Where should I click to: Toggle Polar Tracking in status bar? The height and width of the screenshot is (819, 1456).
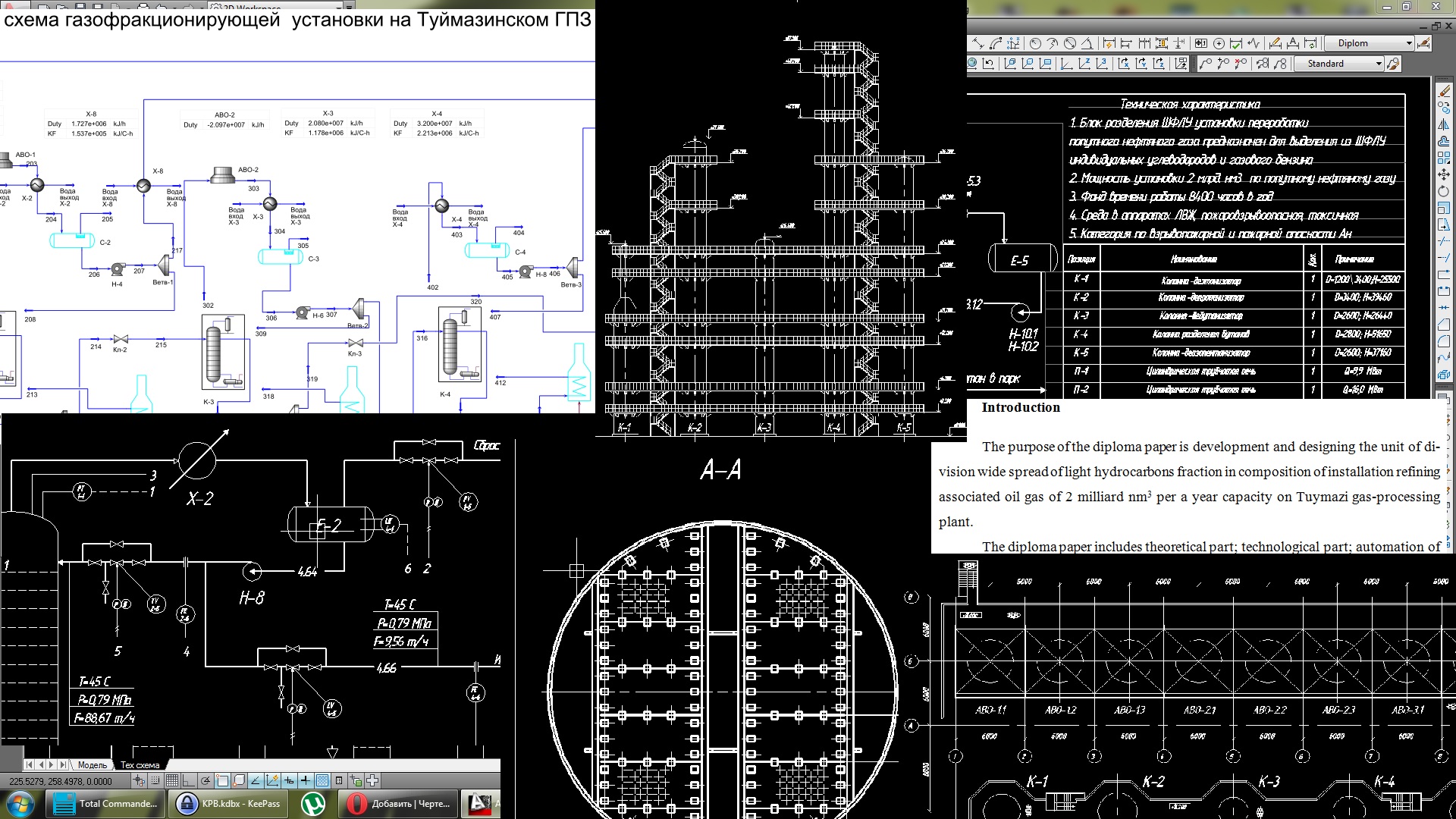(206, 781)
